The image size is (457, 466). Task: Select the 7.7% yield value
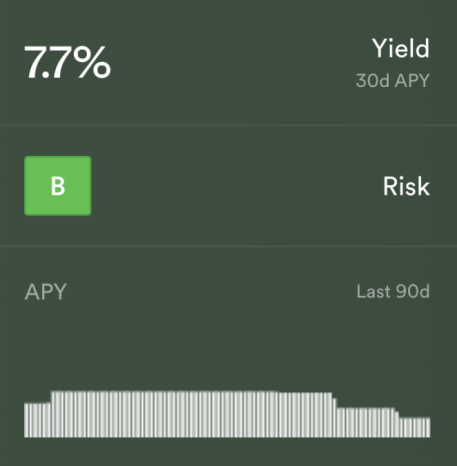click(68, 62)
